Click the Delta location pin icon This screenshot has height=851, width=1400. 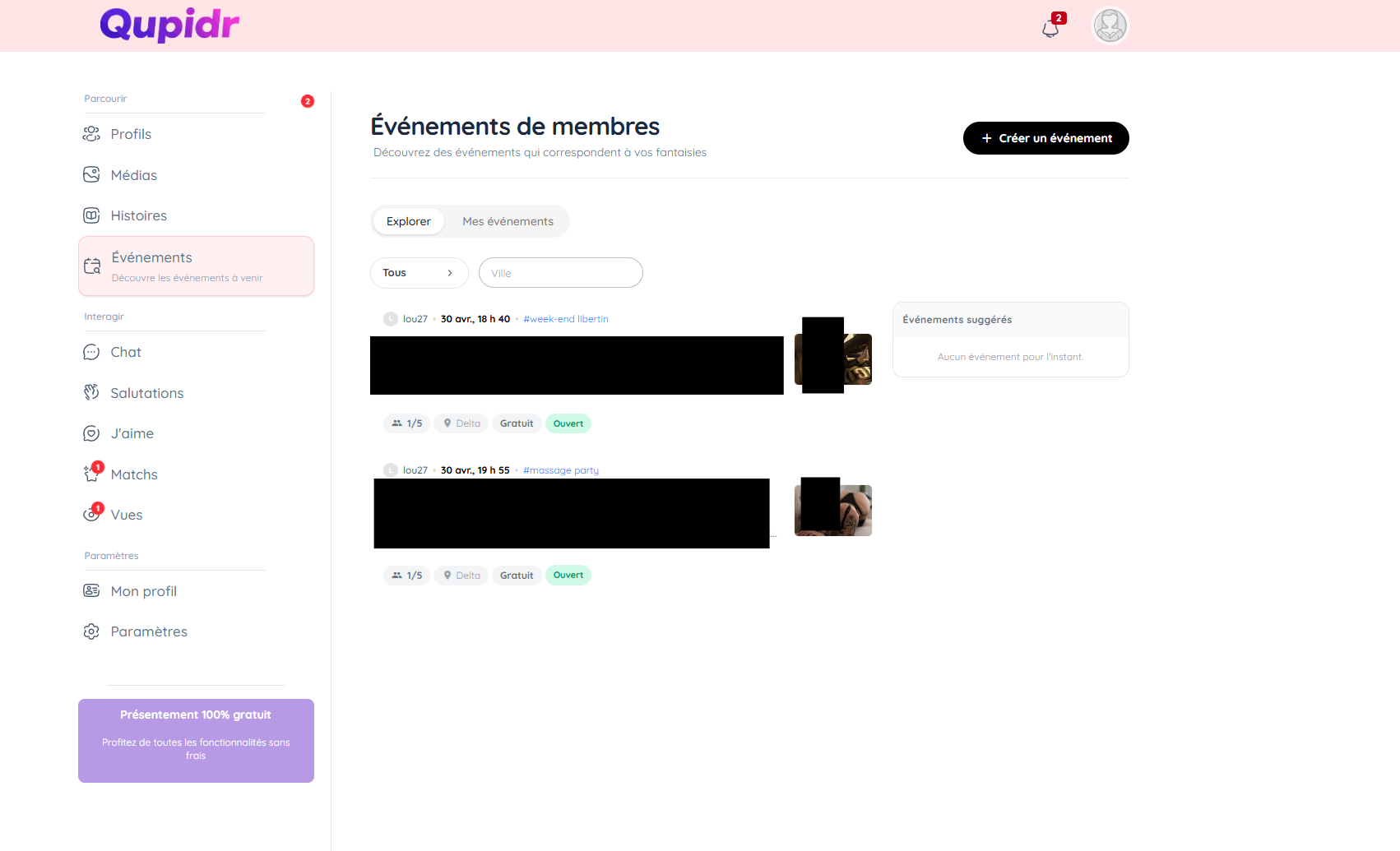click(448, 423)
